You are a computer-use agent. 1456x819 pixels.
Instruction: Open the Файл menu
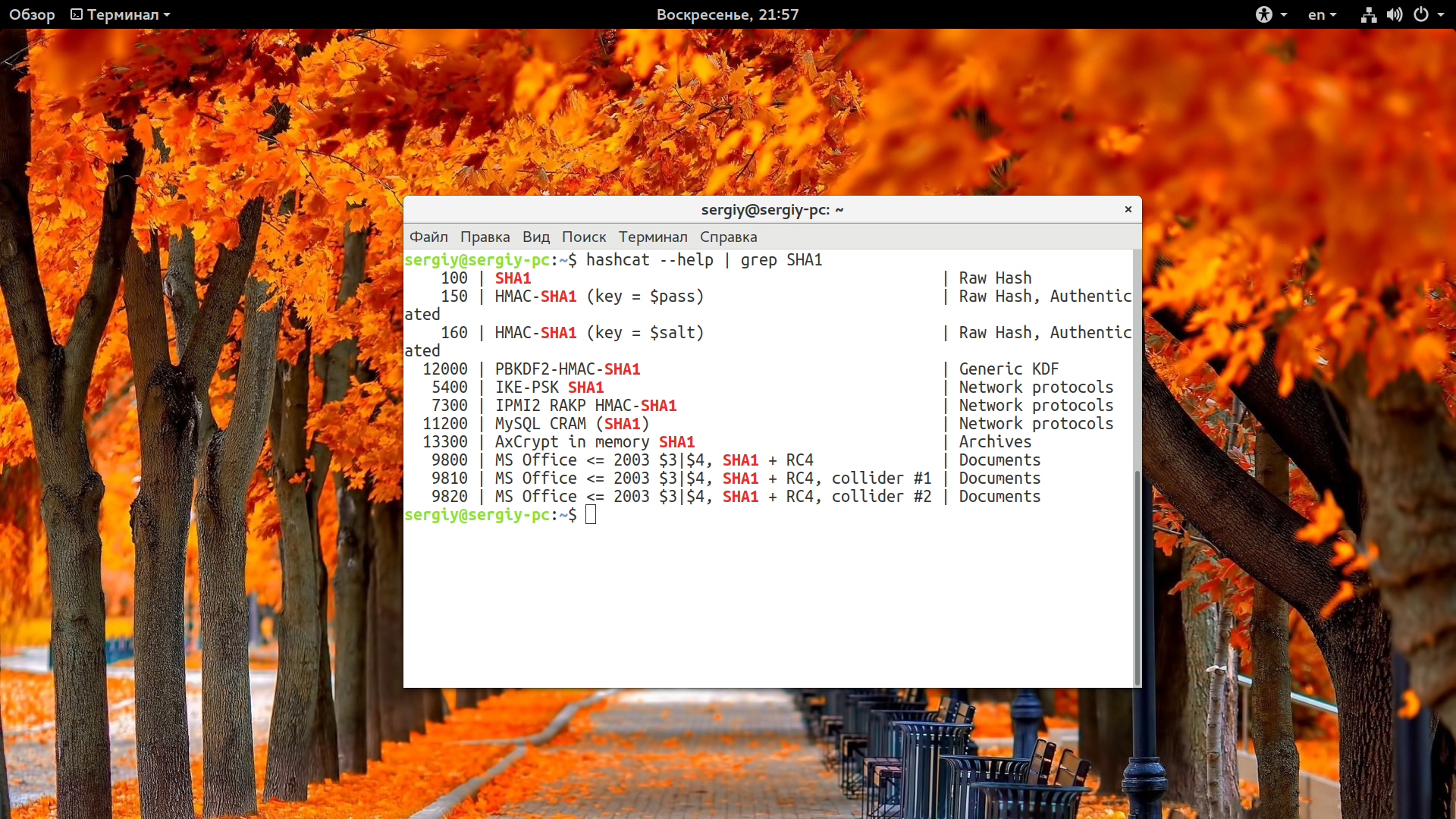point(428,237)
